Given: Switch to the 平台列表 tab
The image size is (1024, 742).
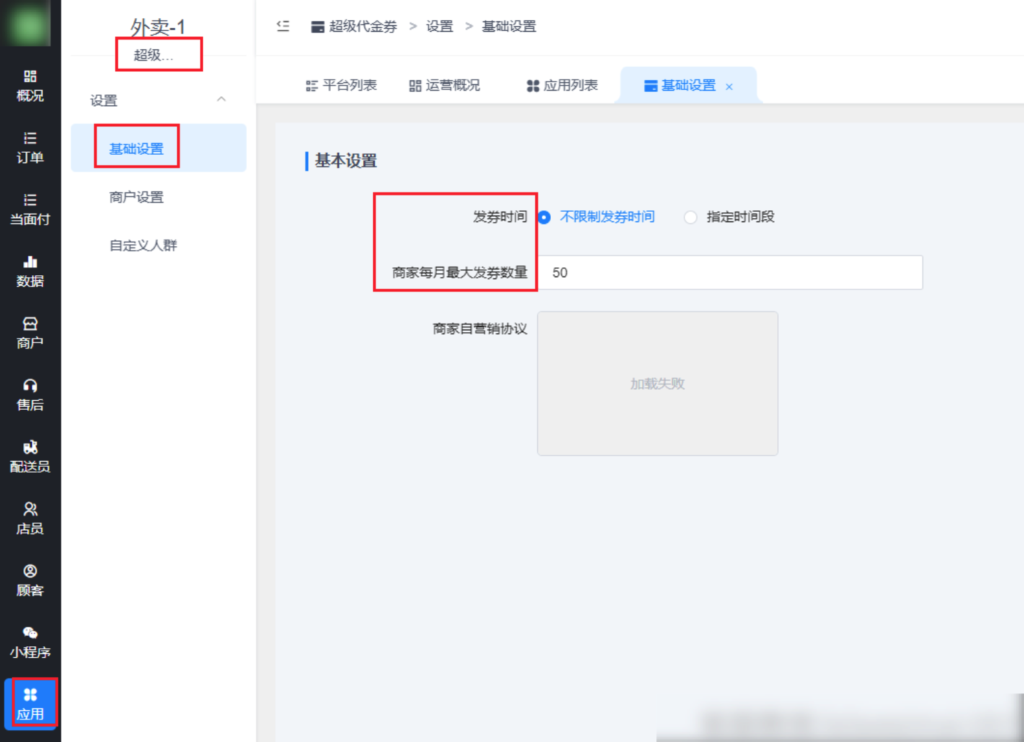Looking at the screenshot, I should tap(341, 85).
